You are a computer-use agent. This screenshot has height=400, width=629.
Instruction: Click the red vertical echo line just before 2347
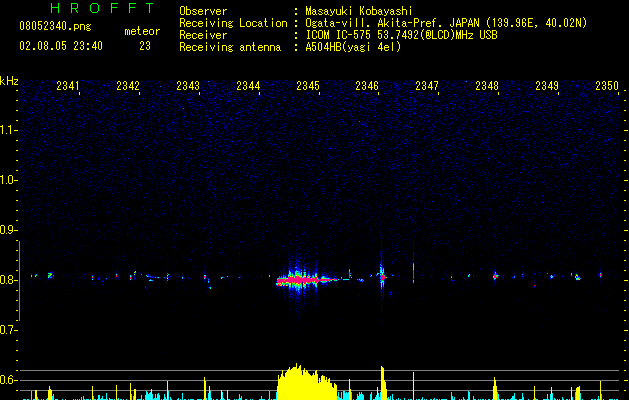pyautogui.click(x=414, y=274)
